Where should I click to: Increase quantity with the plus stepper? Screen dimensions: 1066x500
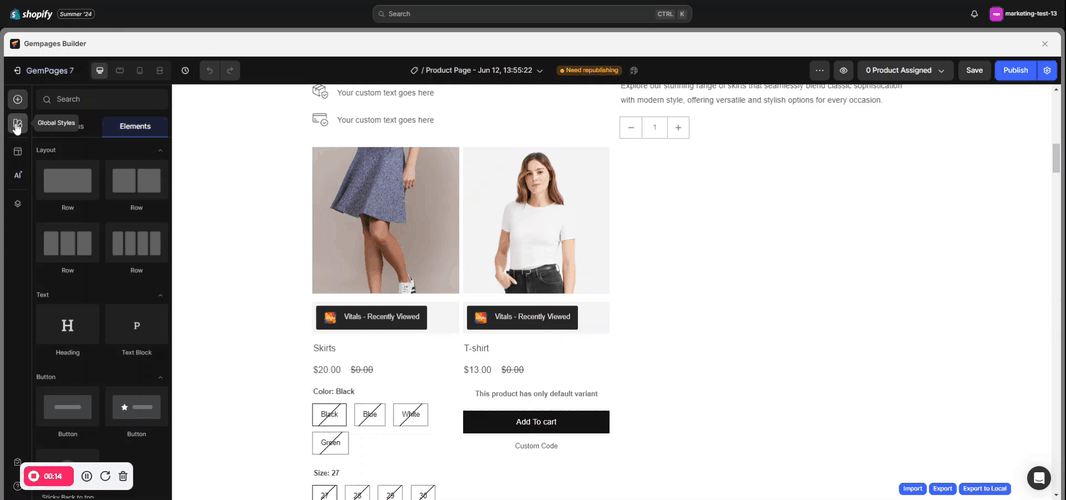pos(678,128)
